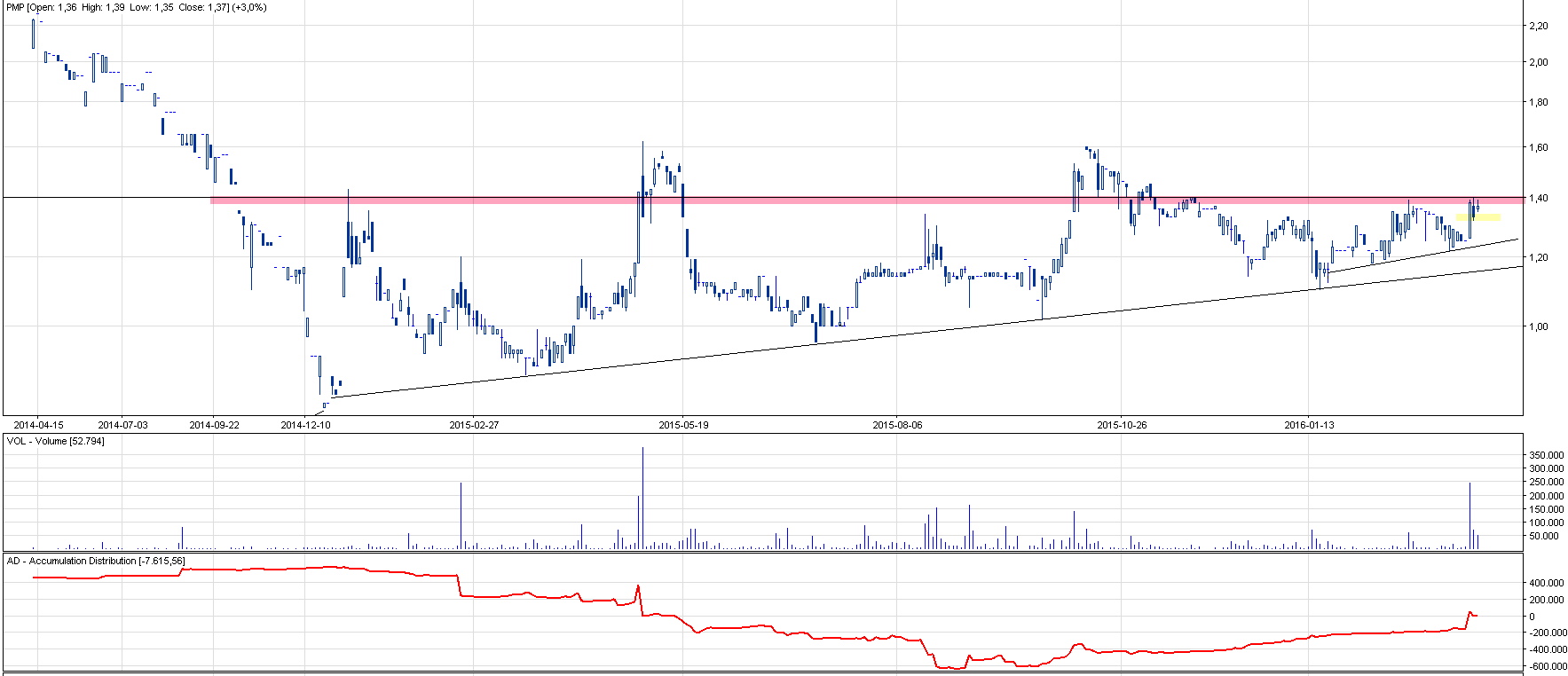
Task: Click the AD - Accumulation Distribution panel label
Action: pyautogui.click(x=96, y=561)
